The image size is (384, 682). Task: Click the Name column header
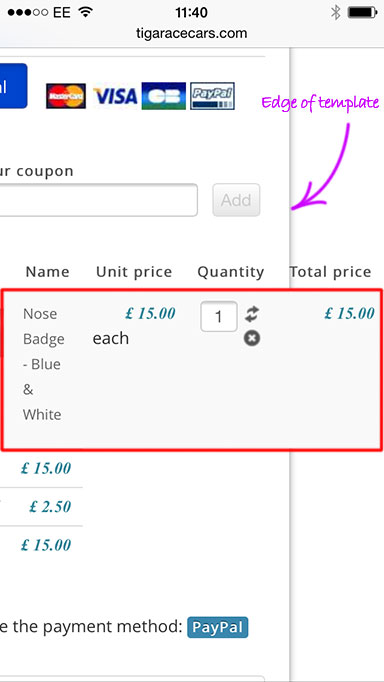tap(47, 272)
